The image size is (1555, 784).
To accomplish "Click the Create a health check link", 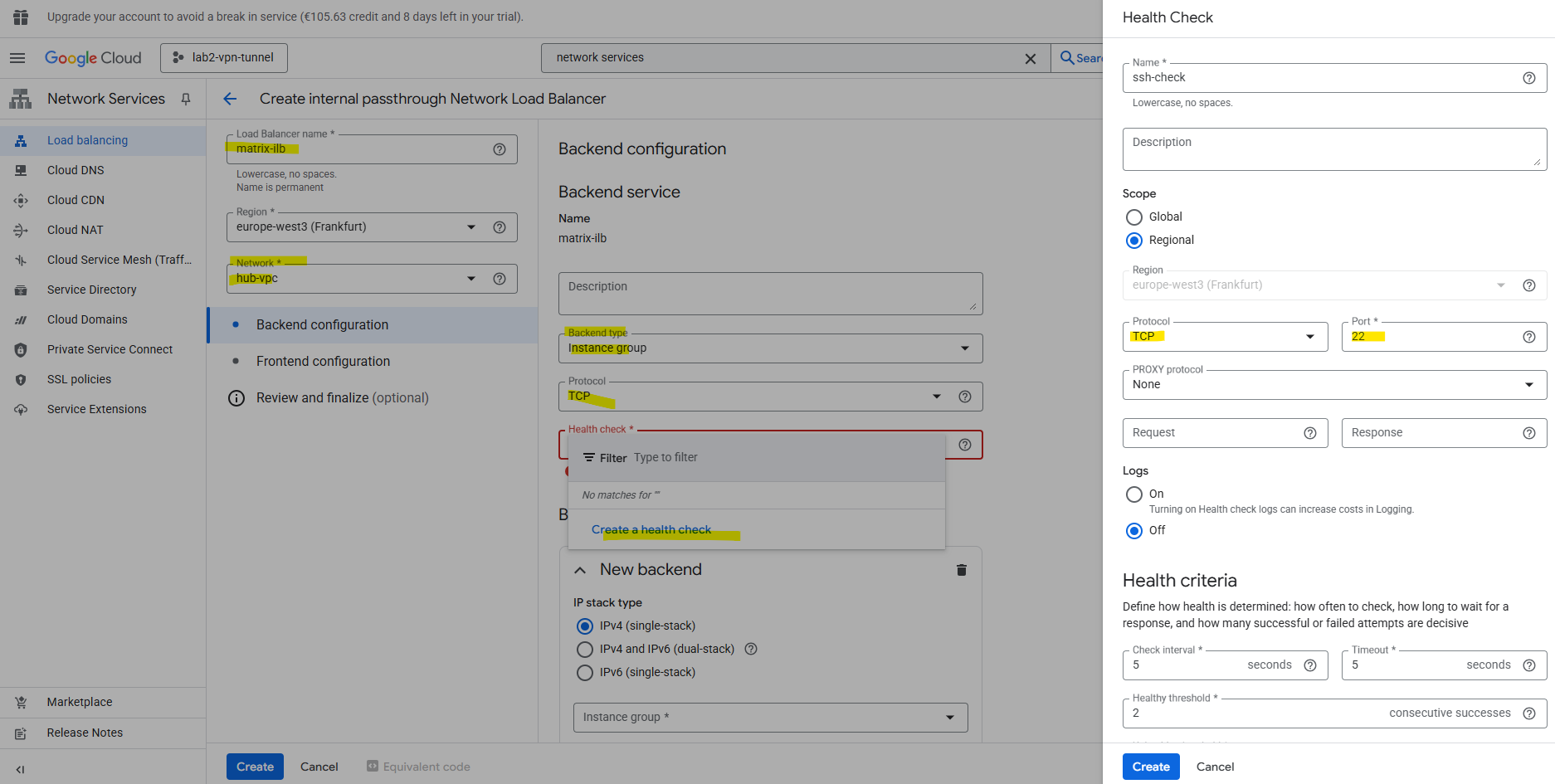I will (x=651, y=529).
